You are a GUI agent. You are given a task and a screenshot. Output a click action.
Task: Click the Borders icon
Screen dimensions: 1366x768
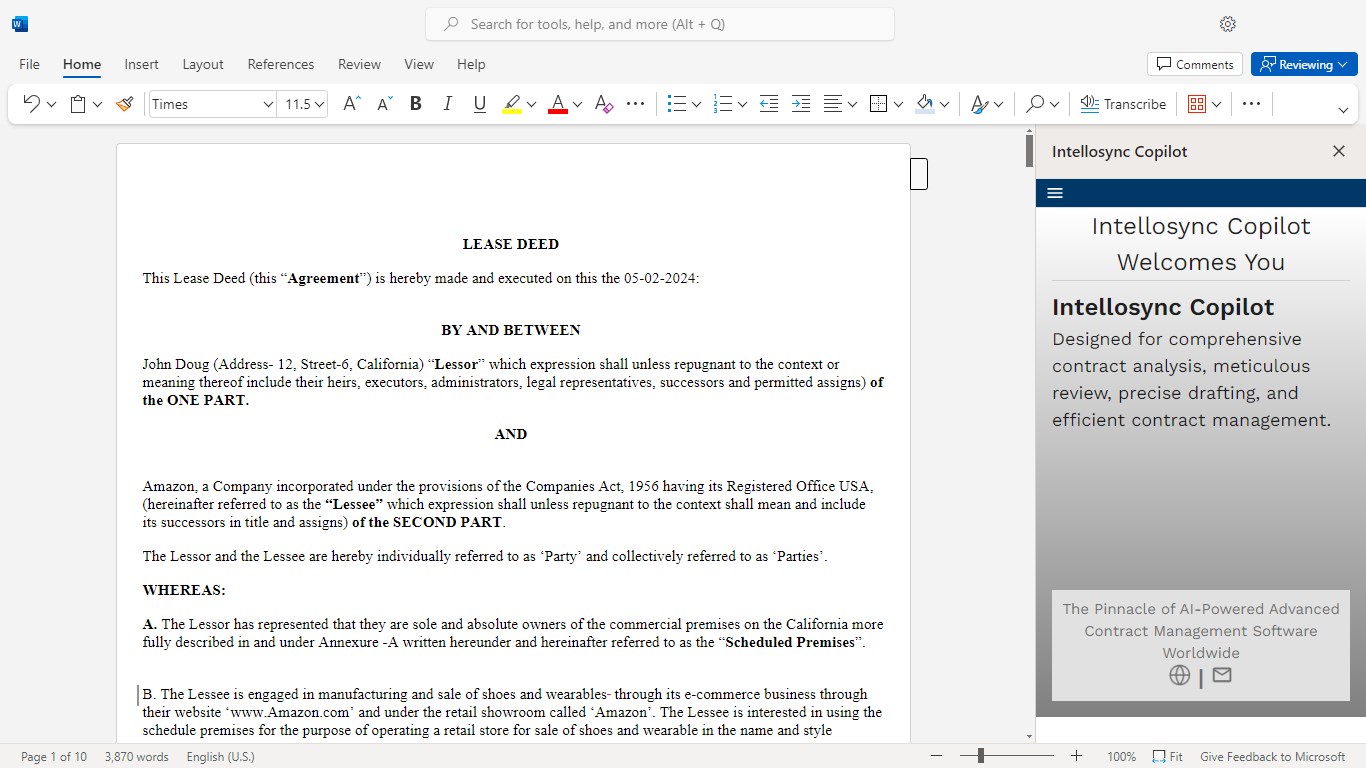[879, 104]
